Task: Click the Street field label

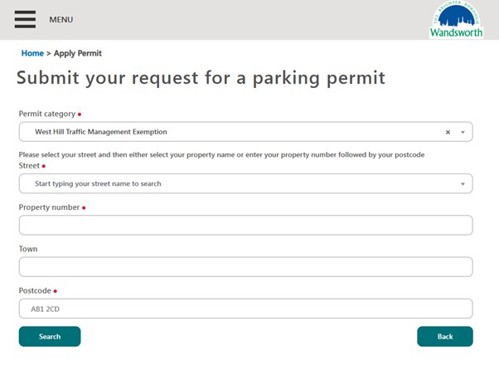Action: tap(29, 166)
